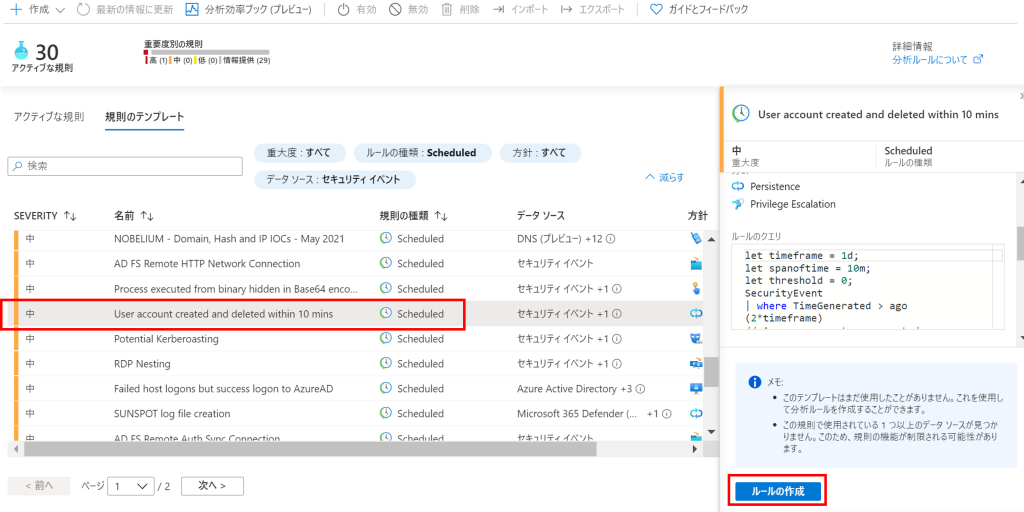Go to next page with 次へ

[212, 486]
